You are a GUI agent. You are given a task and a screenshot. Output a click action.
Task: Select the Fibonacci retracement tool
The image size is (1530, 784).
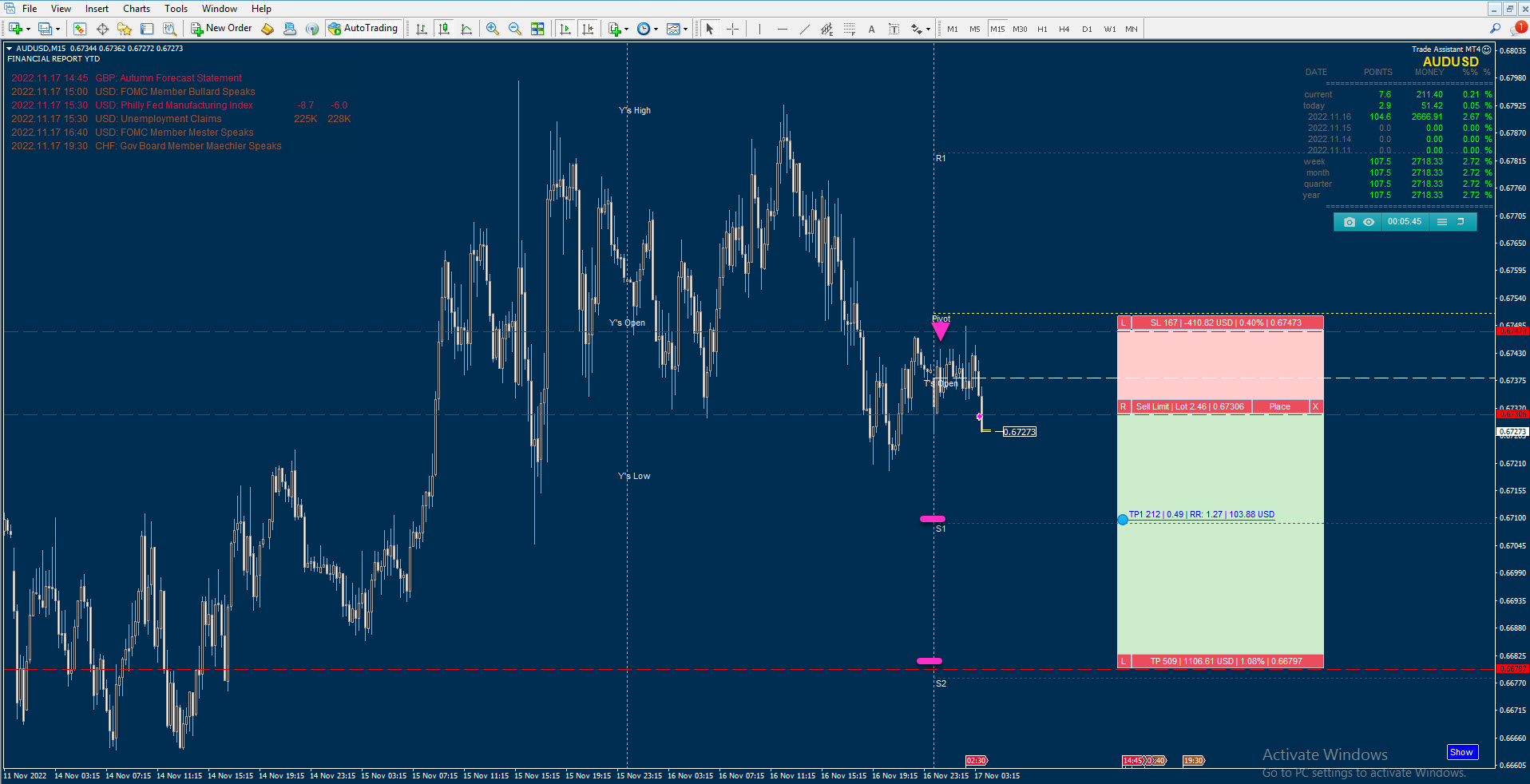click(x=849, y=29)
